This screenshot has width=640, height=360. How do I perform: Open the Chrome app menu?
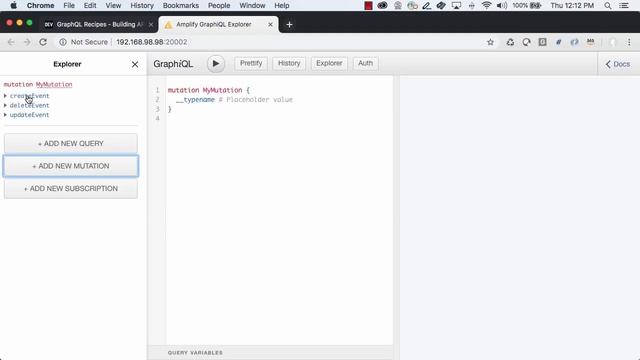tap(40, 6)
